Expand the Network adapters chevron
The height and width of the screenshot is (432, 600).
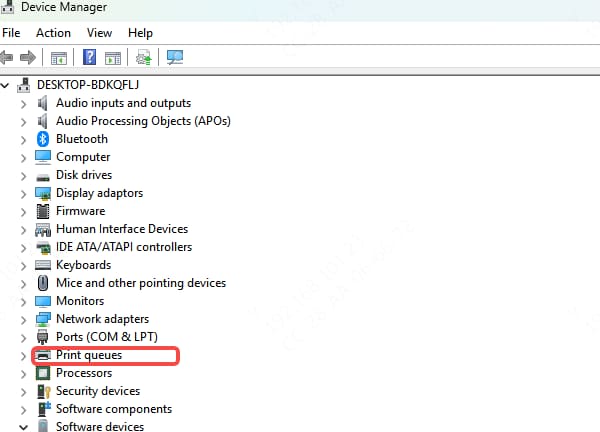click(23, 320)
